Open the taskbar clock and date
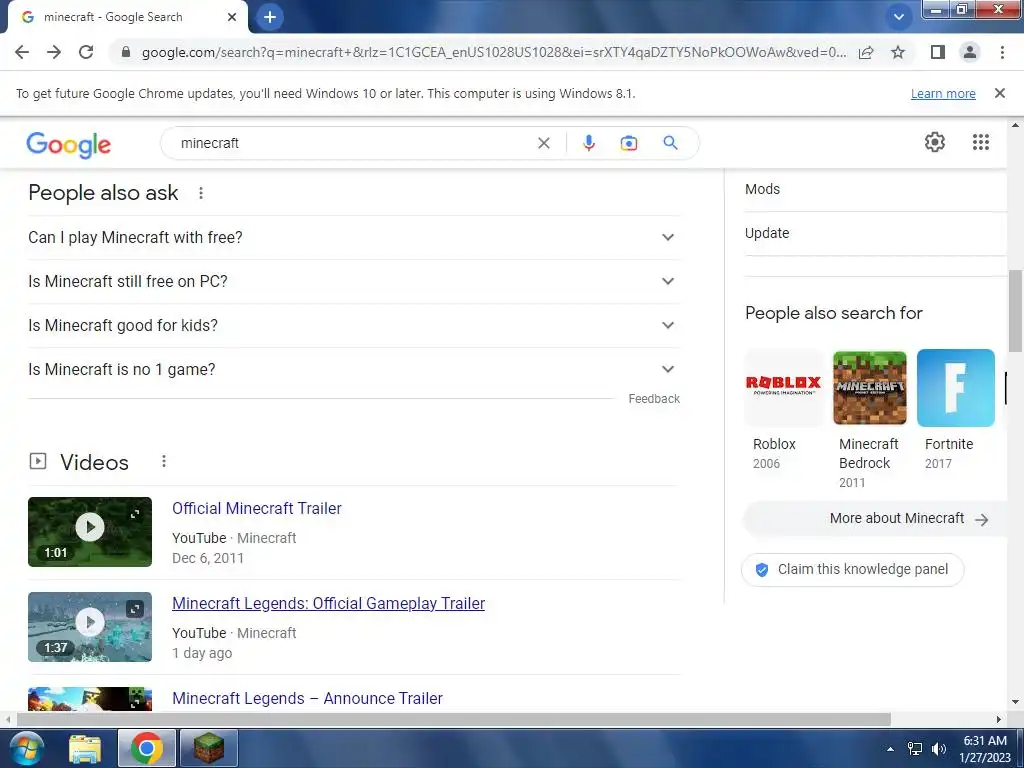The width and height of the screenshot is (1024, 768). (x=985, y=749)
